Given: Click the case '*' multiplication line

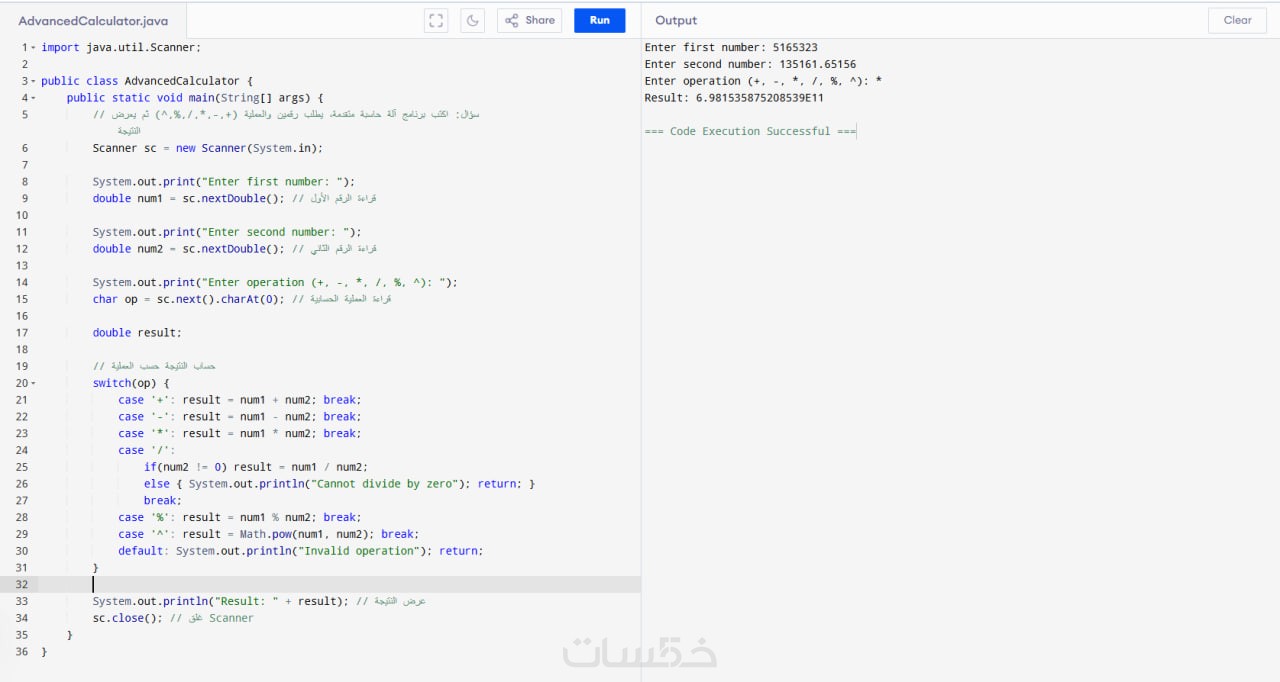Looking at the screenshot, I should point(240,434).
